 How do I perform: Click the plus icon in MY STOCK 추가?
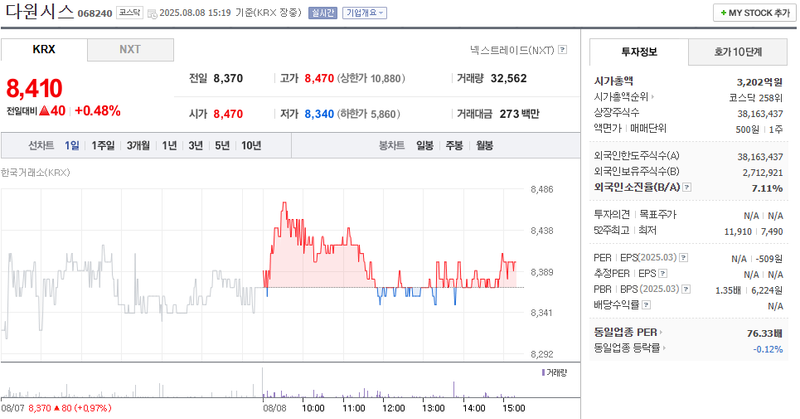point(723,13)
